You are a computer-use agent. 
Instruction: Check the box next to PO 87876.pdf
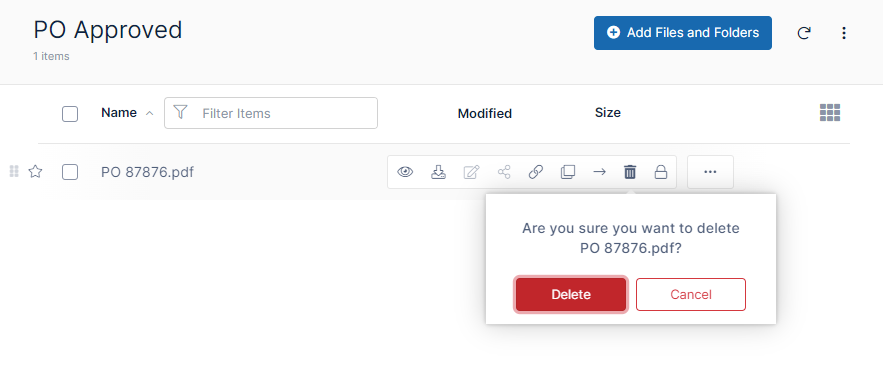pyautogui.click(x=70, y=172)
